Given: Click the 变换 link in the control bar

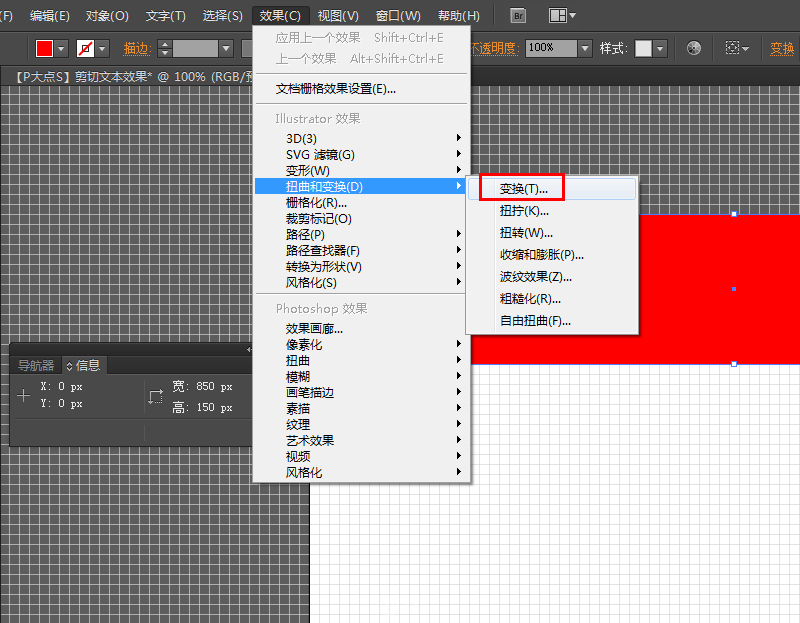Looking at the screenshot, I should pos(781,47).
